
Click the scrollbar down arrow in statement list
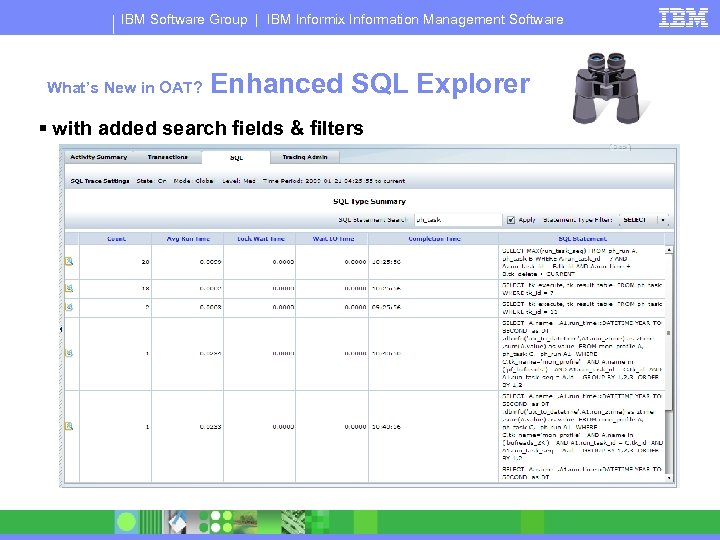tap(669, 478)
